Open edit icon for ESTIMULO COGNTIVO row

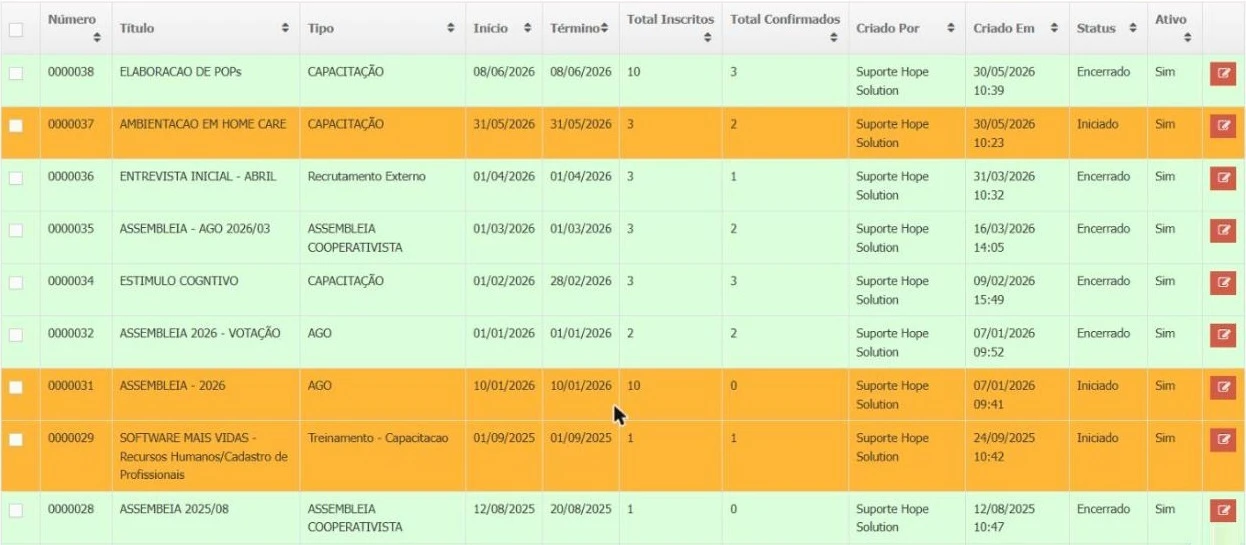[x=1222, y=282]
